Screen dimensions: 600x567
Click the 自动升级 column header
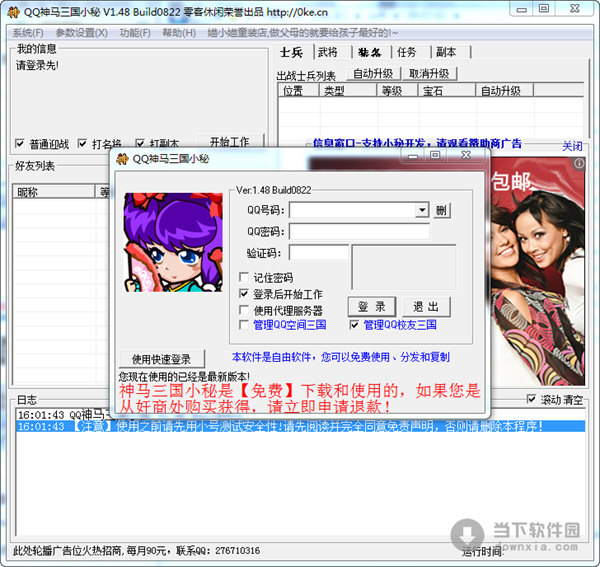[x=505, y=91]
